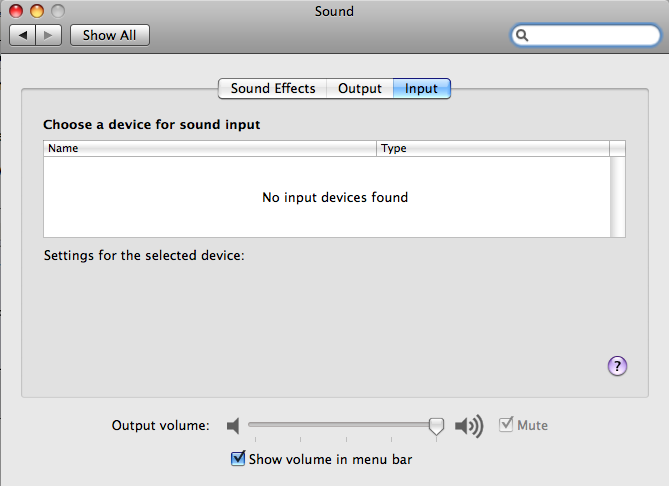Click the back navigation arrow

pos(23,35)
